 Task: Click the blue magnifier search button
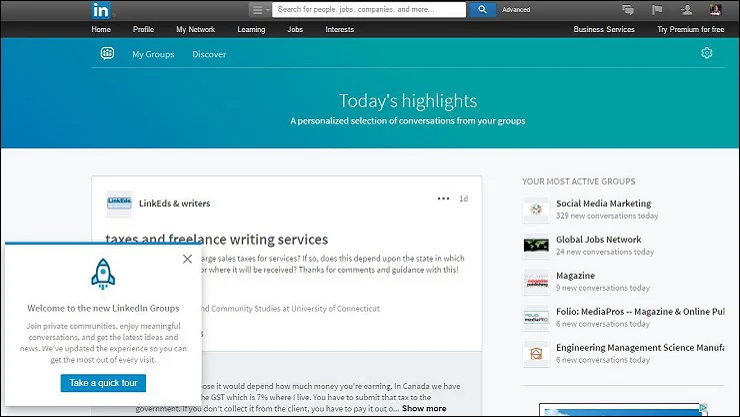tap(482, 9)
